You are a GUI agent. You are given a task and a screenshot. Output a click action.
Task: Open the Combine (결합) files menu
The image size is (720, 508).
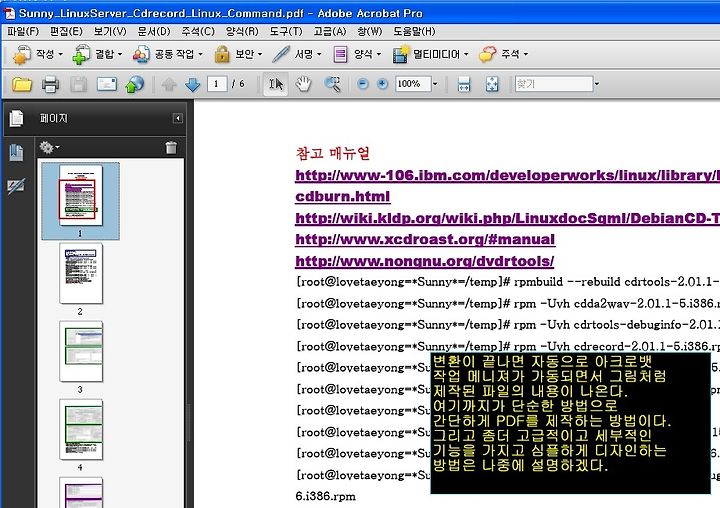tap(97, 54)
